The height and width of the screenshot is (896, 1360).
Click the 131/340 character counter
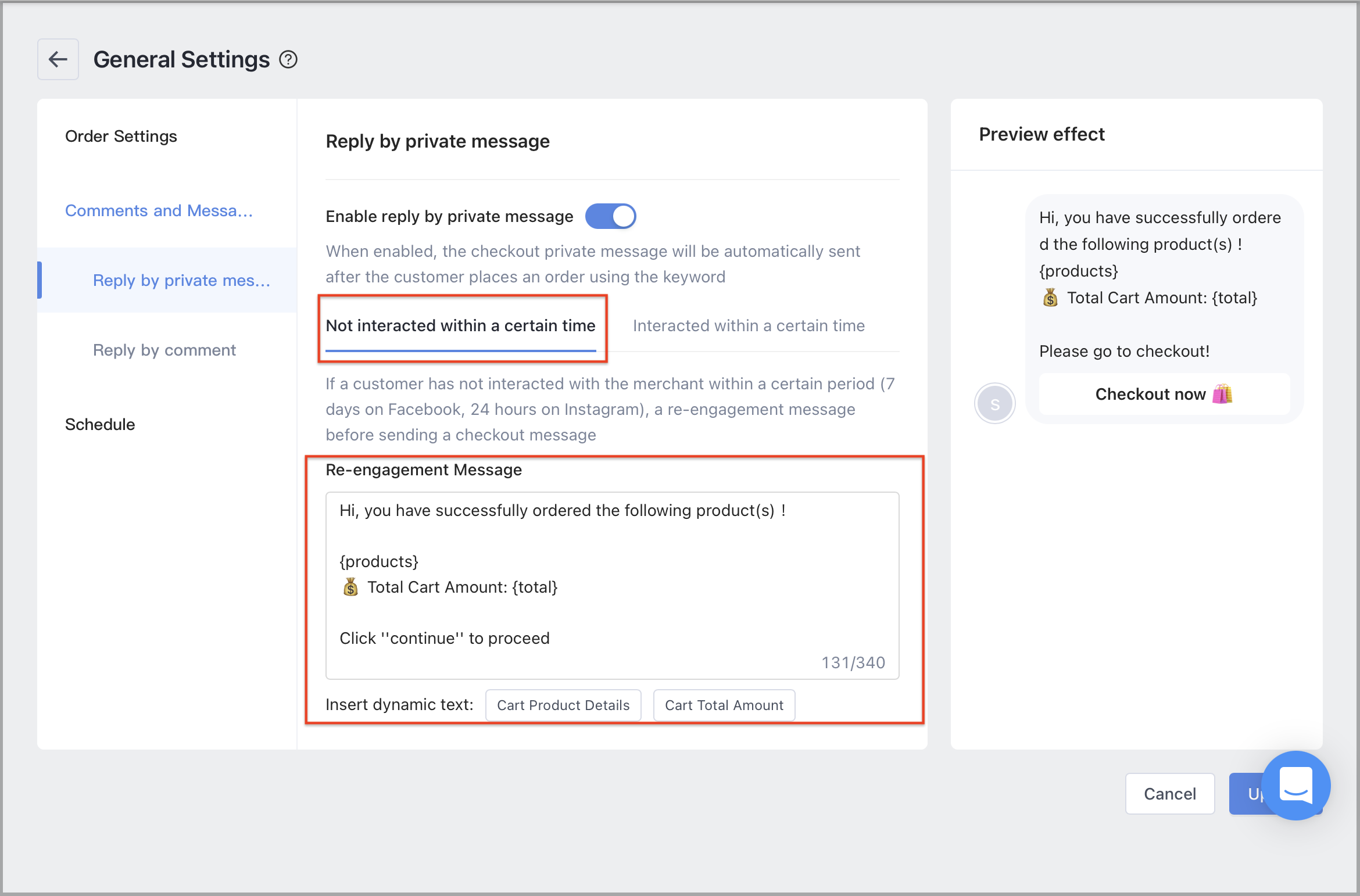pos(853,662)
